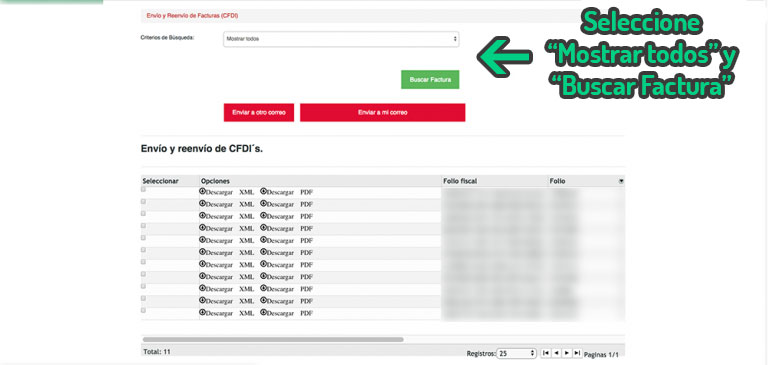Download XML for the first table row
The height and width of the screenshot is (365, 768).
(227, 192)
